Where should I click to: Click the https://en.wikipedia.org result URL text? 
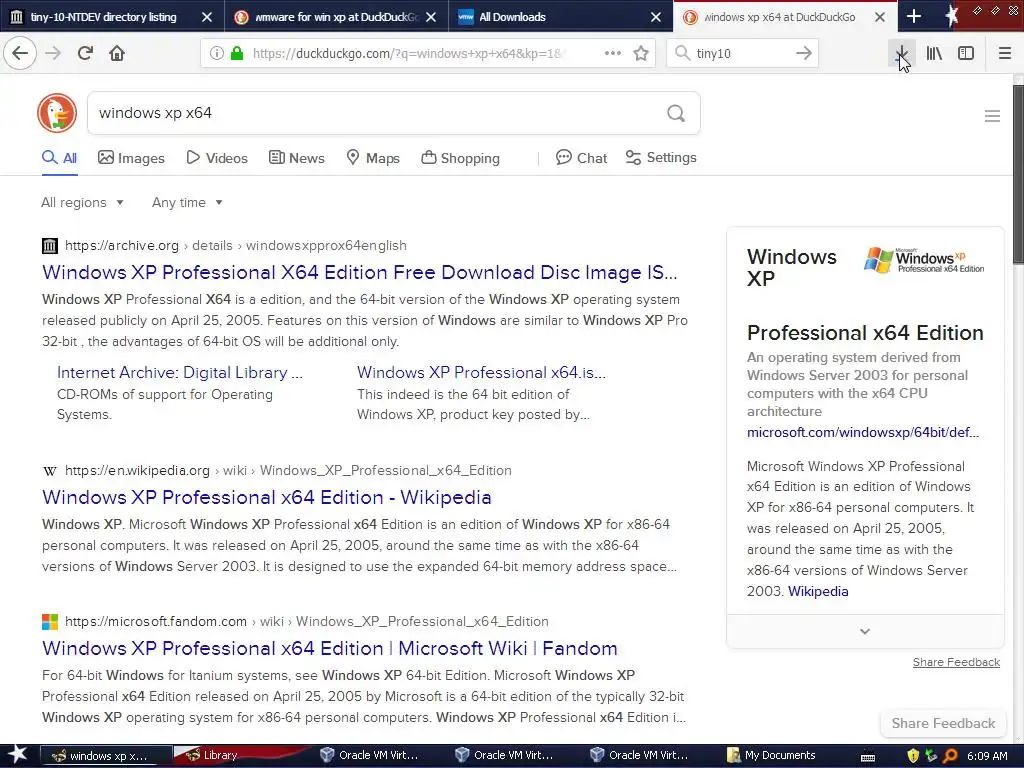point(137,470)
